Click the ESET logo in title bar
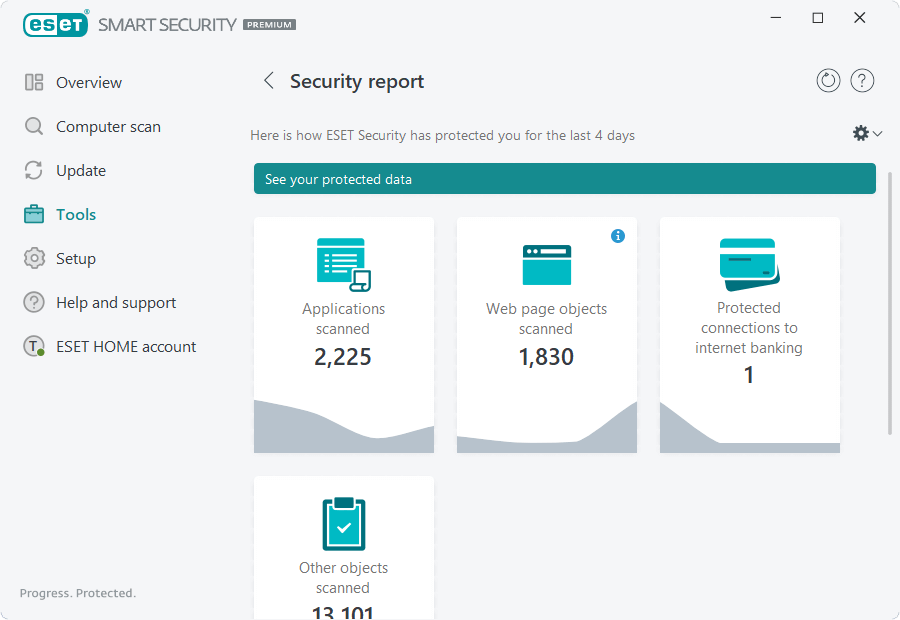The height and width of the screenshot is (620, 900). [56, 24]
